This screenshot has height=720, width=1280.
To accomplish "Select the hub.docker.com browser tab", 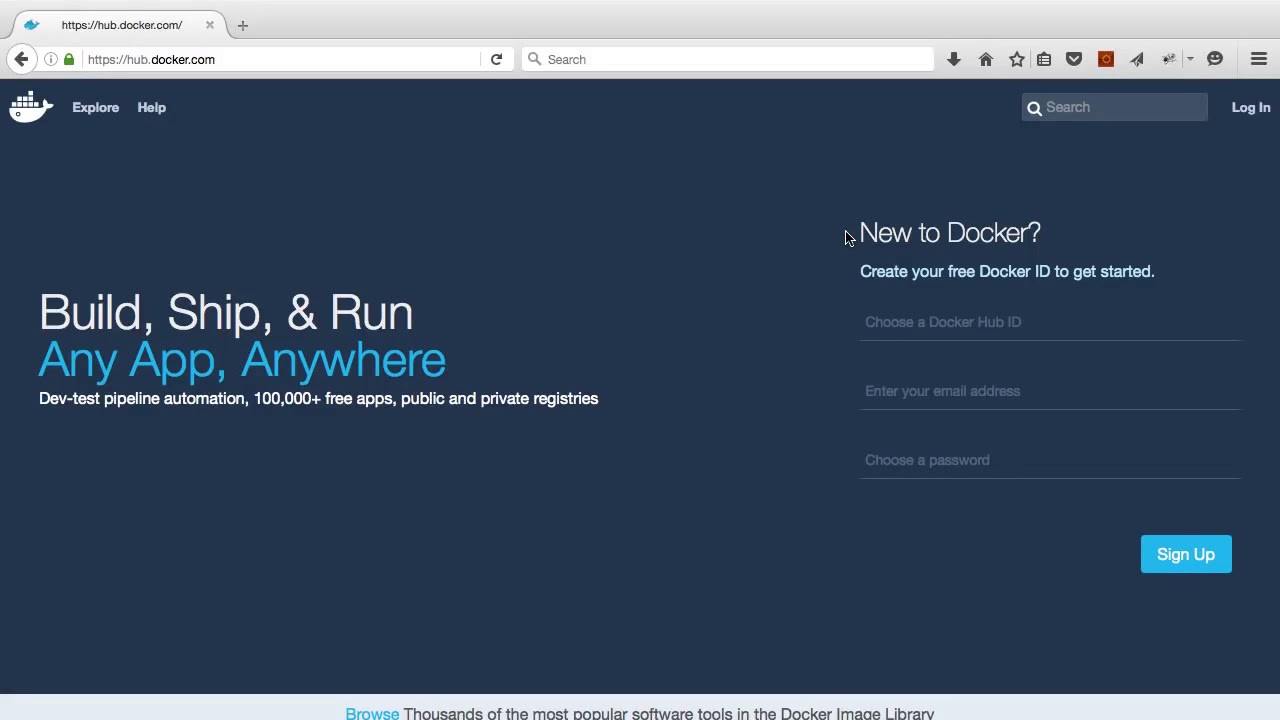I will pyautogui.click(x=118, y=25).
